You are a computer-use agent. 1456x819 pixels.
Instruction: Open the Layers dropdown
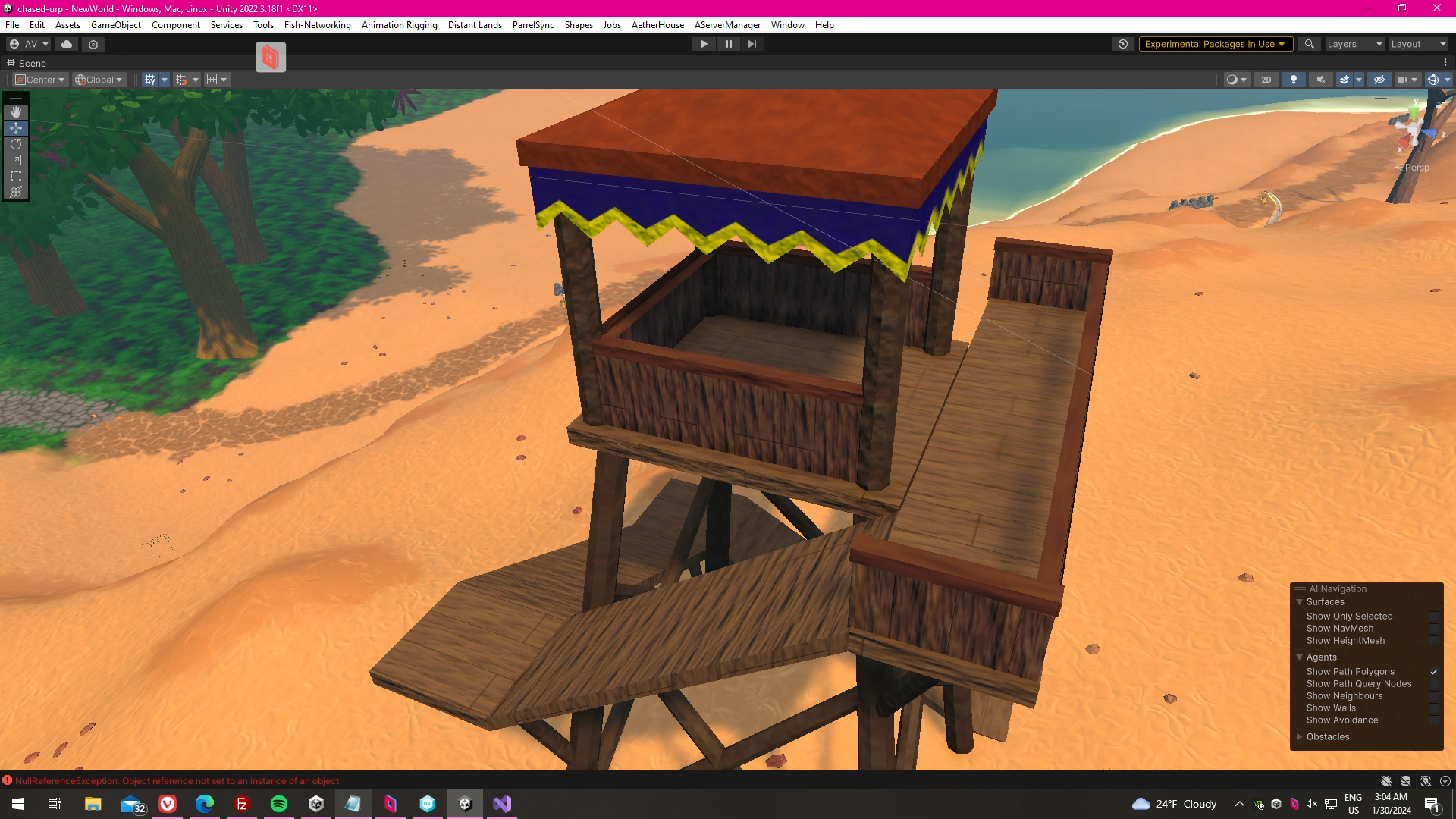[1354, 44]
